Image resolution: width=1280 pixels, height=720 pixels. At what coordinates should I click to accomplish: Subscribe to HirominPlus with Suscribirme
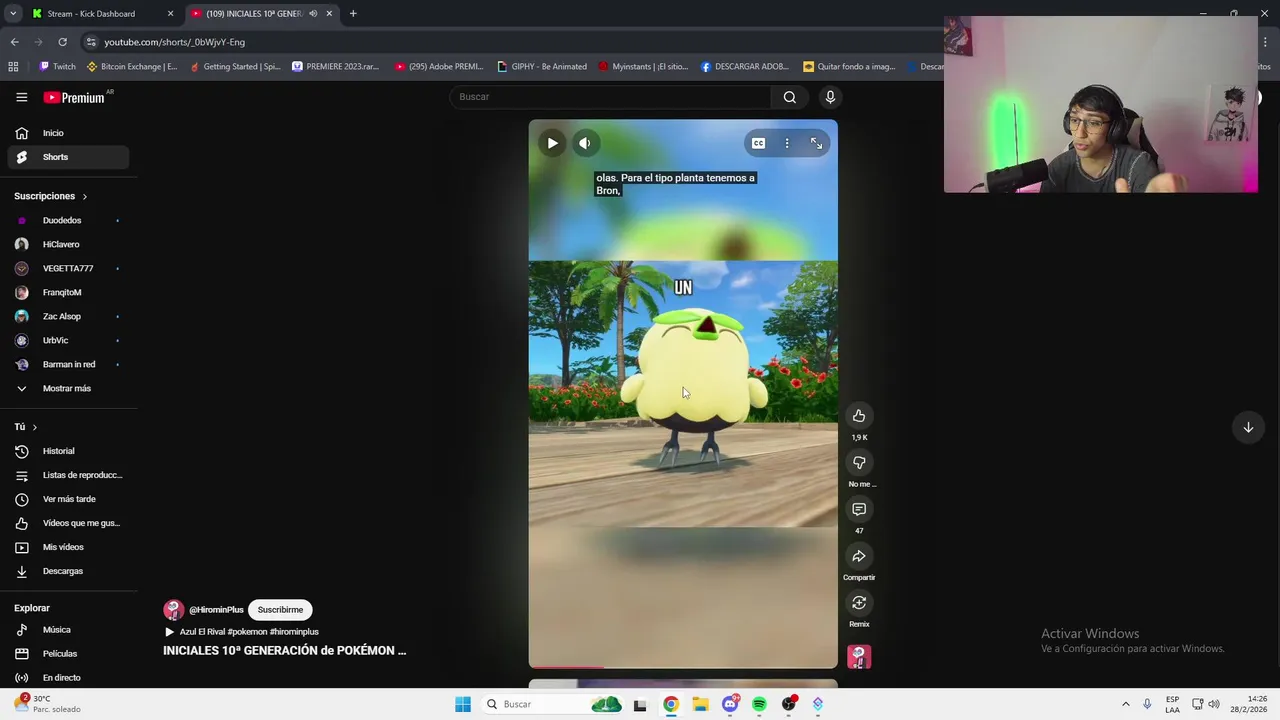tap(280, 610)
